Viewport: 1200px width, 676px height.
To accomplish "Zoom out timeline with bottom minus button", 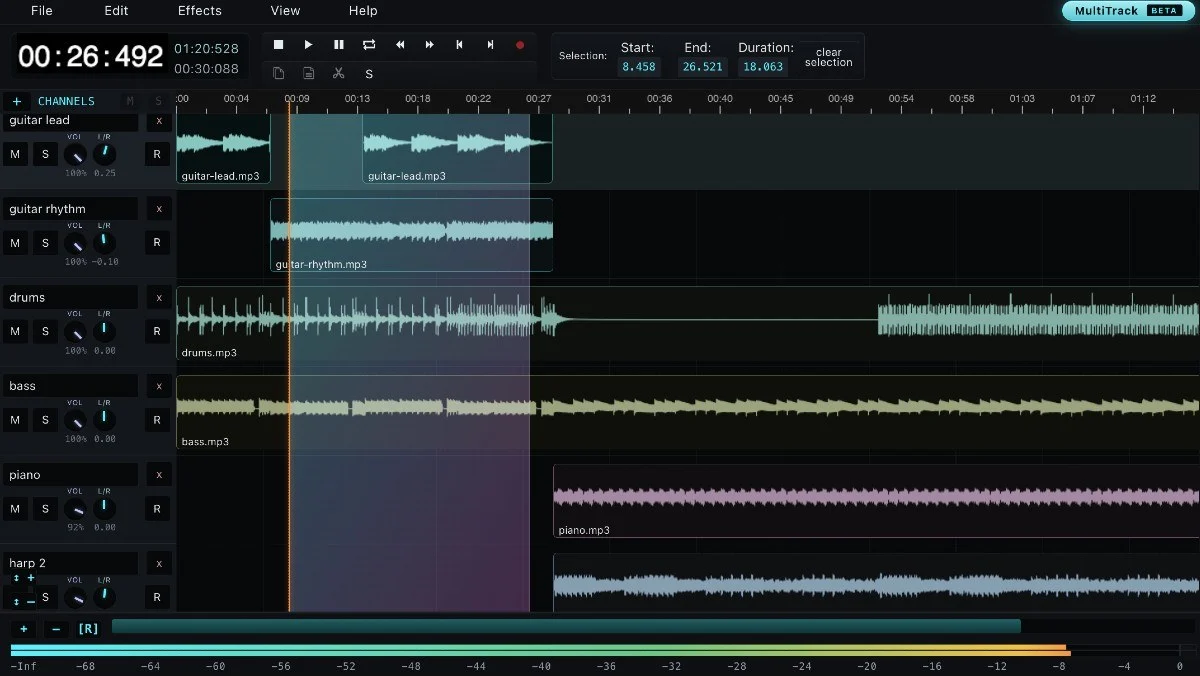I will 56,629.
